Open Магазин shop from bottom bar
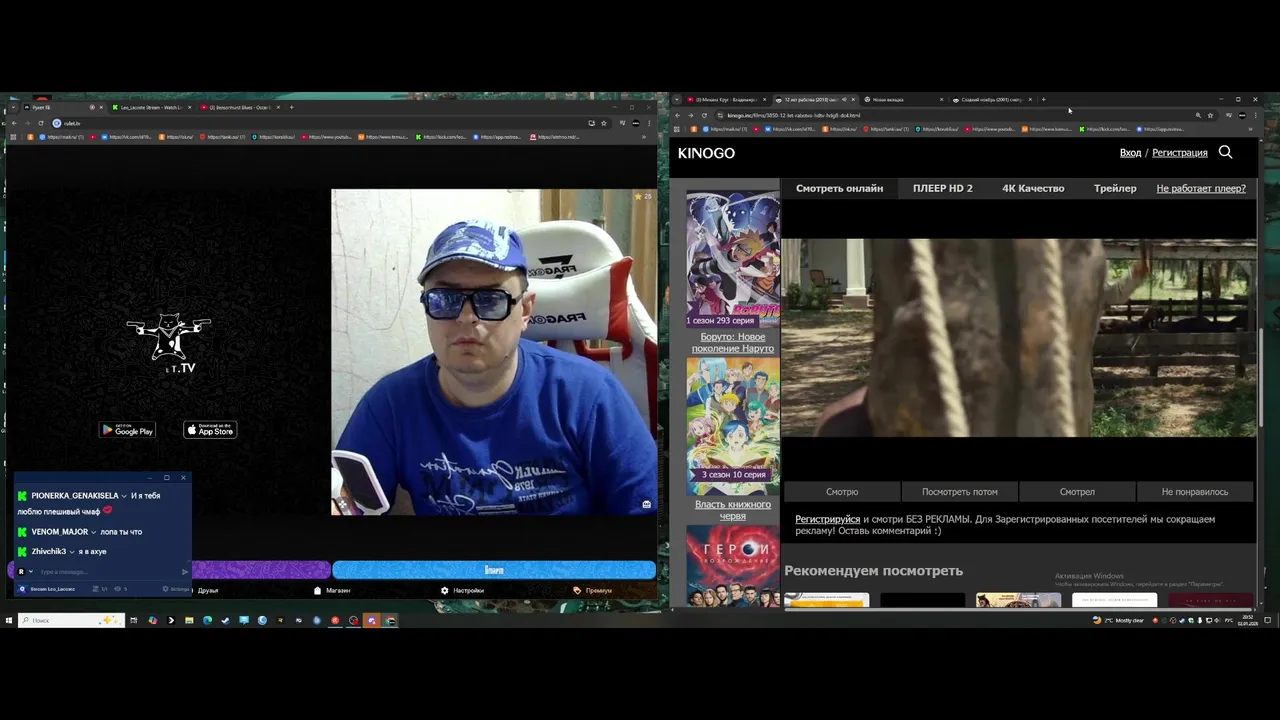This screenshot has height=720, width=1280. [333, 590]
